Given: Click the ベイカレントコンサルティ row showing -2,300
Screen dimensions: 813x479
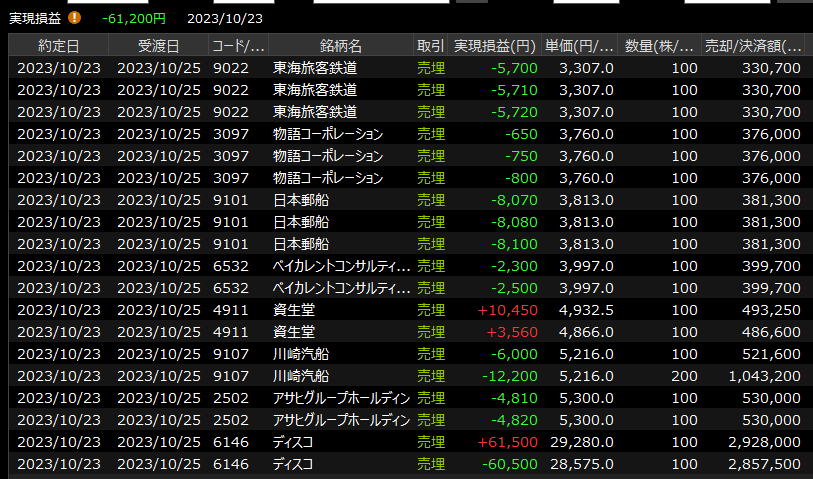Looking at the screenshot, I should [x=341, y=266].
